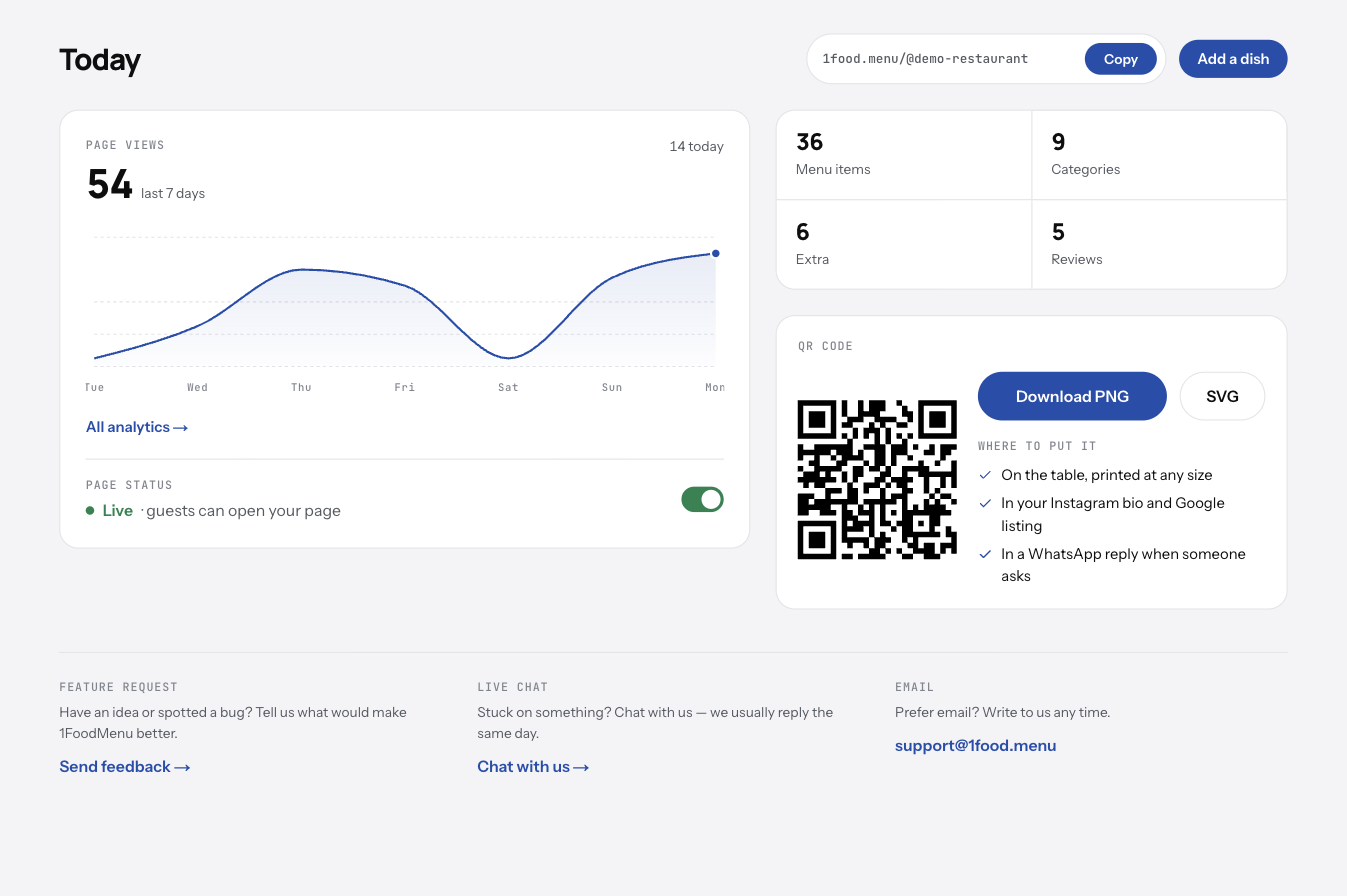Click the "Fri" axis label on the chart

click(x=405, y=387)
